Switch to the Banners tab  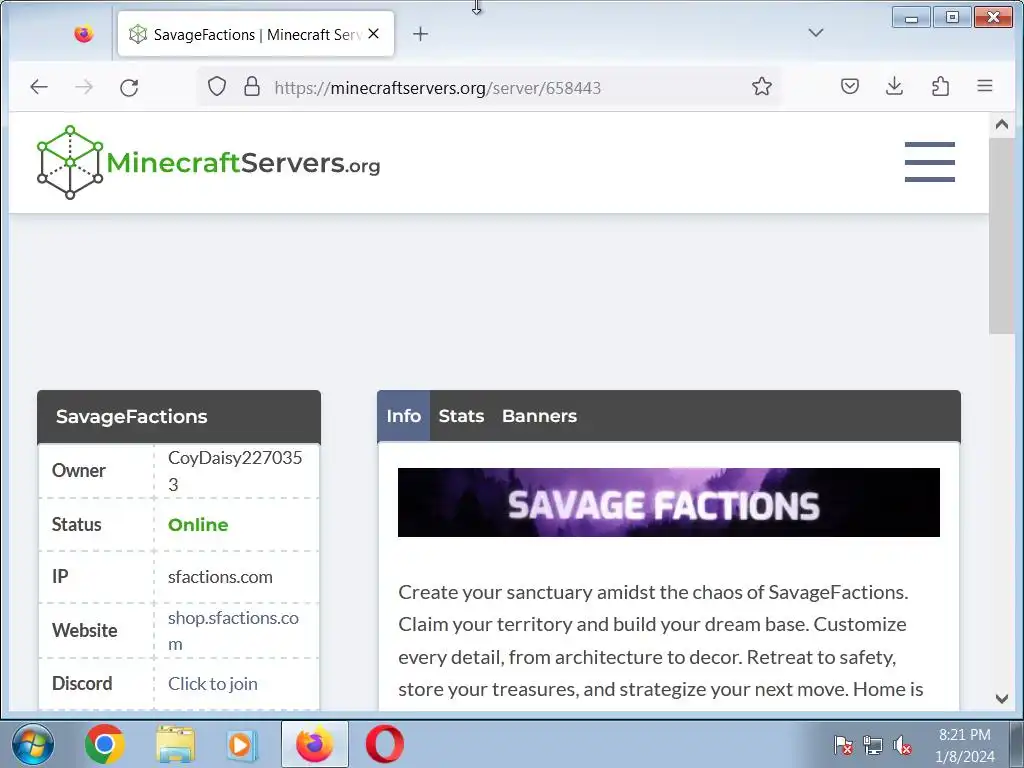click(539, 416)
